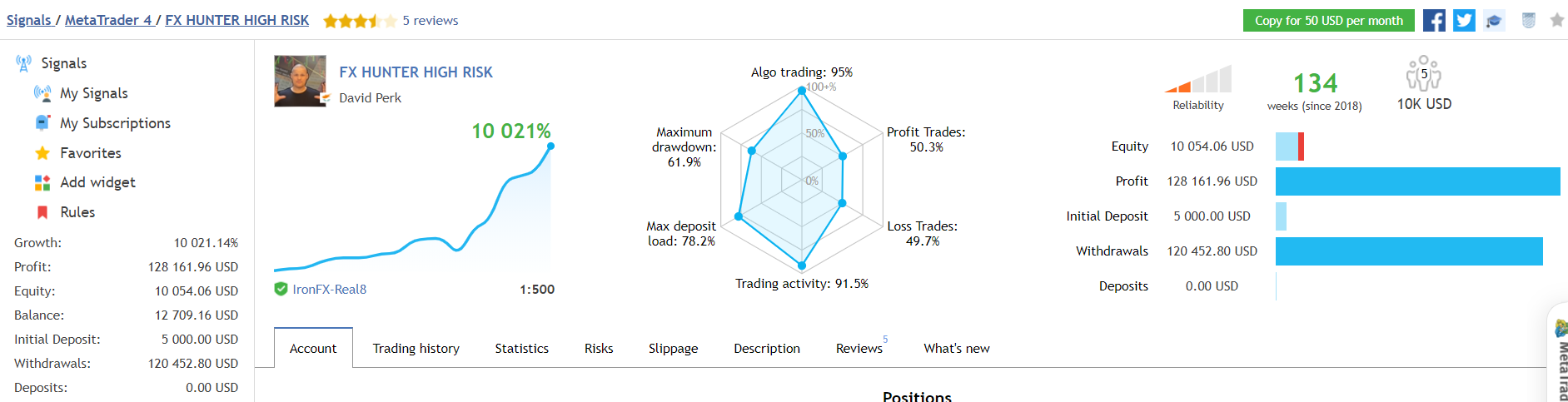Viewport: 1568px width, 402px height.
Task: Click the gray star favorite icon
Action: (1556, 20)
